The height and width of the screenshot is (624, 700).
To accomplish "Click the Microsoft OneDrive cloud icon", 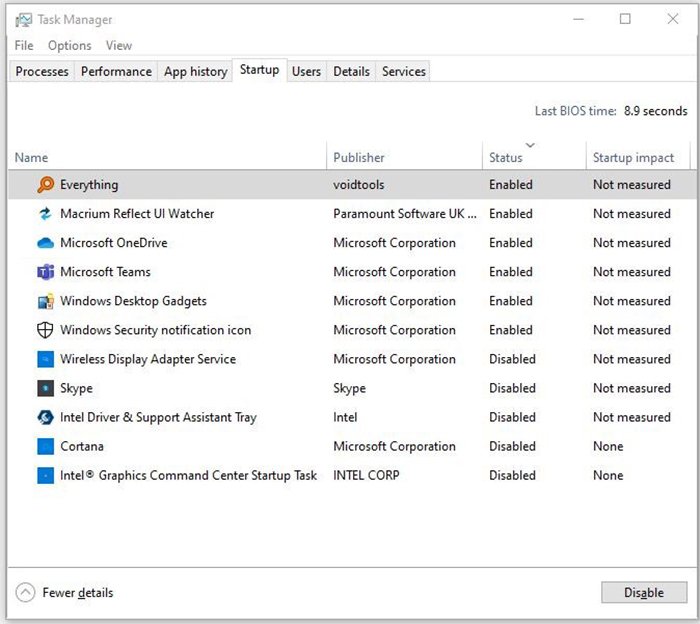I will (x=45, y=243).
